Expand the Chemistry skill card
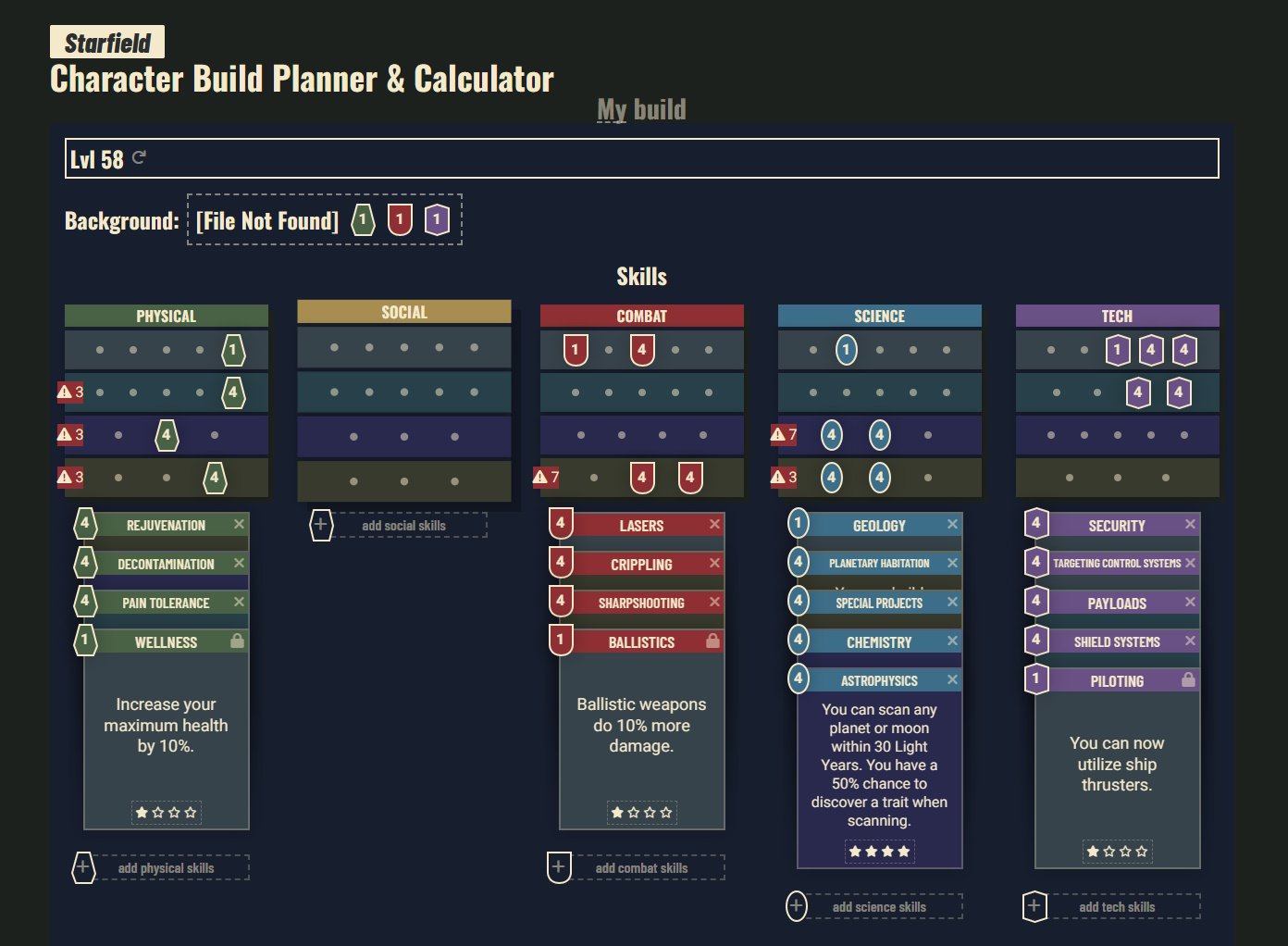 879,641
